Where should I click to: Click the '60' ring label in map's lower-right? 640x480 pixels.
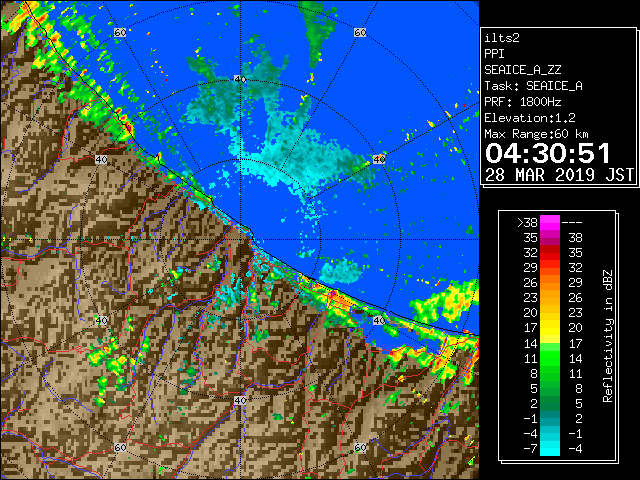point(360,447)
